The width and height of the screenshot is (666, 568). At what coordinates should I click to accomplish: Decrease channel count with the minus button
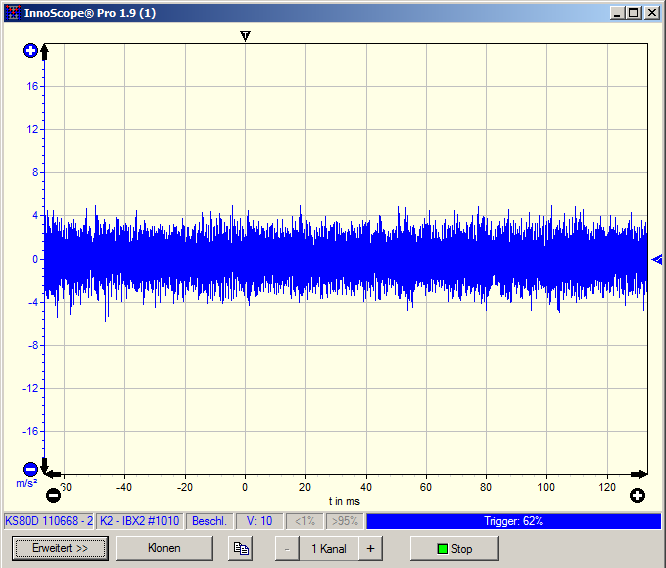(287, 548)
